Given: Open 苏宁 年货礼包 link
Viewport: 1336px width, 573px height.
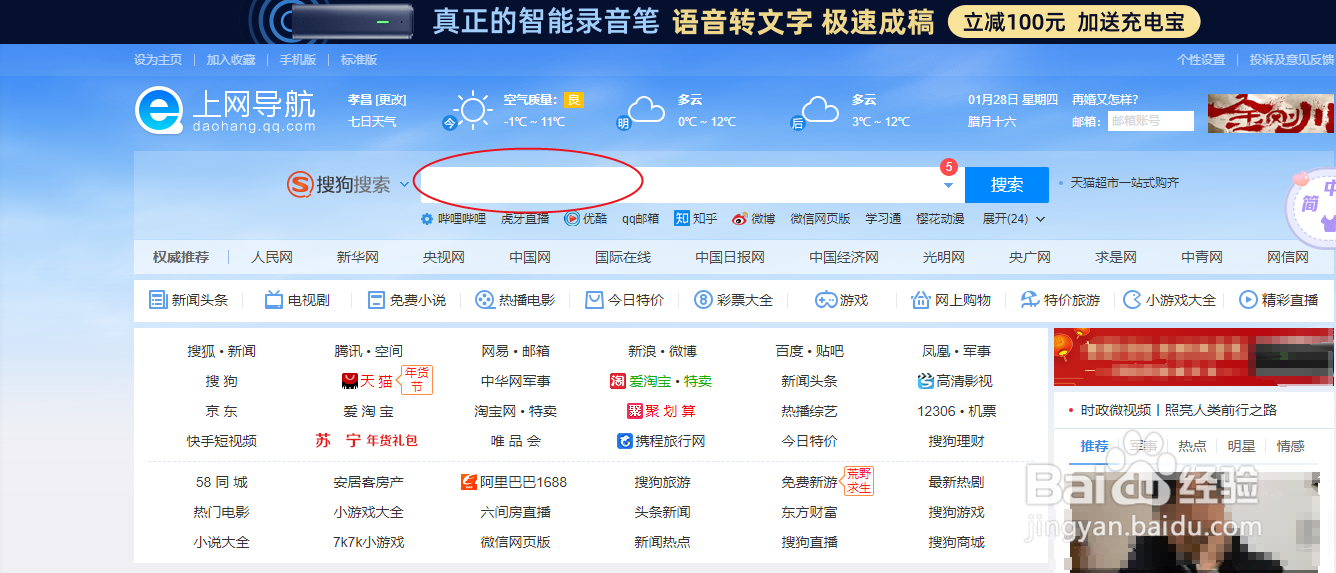Looking at the screenshot, I should [366, 441].
